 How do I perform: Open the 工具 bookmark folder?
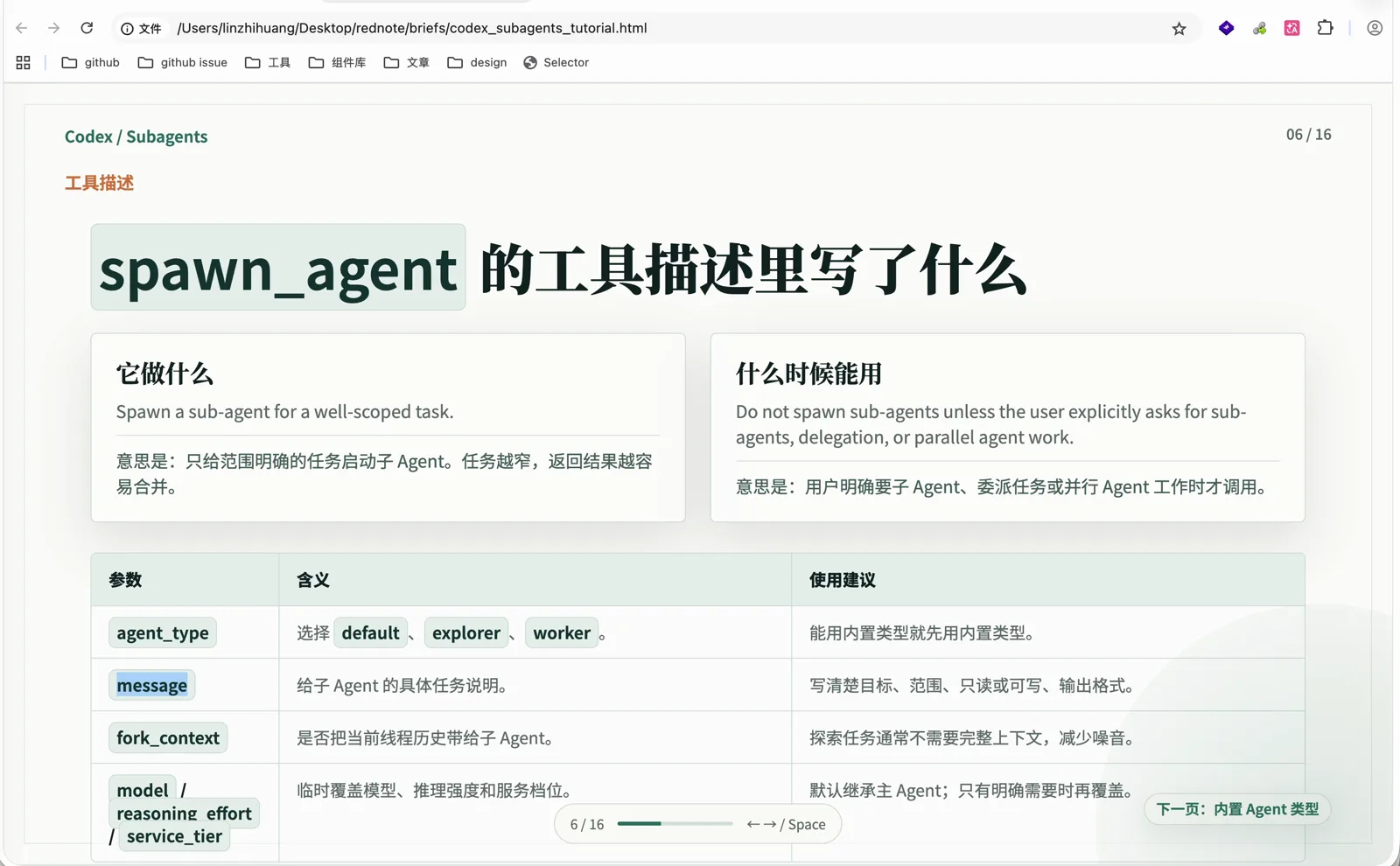point(268,62)
